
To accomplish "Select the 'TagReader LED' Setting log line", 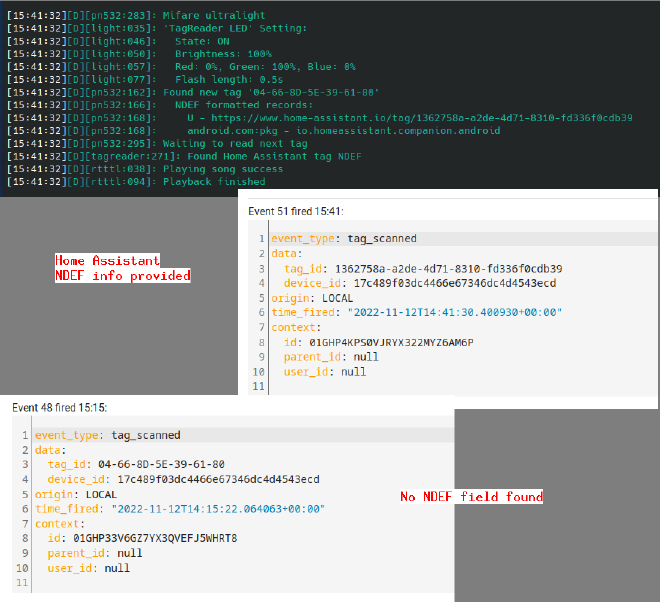I will click(157, 28).
